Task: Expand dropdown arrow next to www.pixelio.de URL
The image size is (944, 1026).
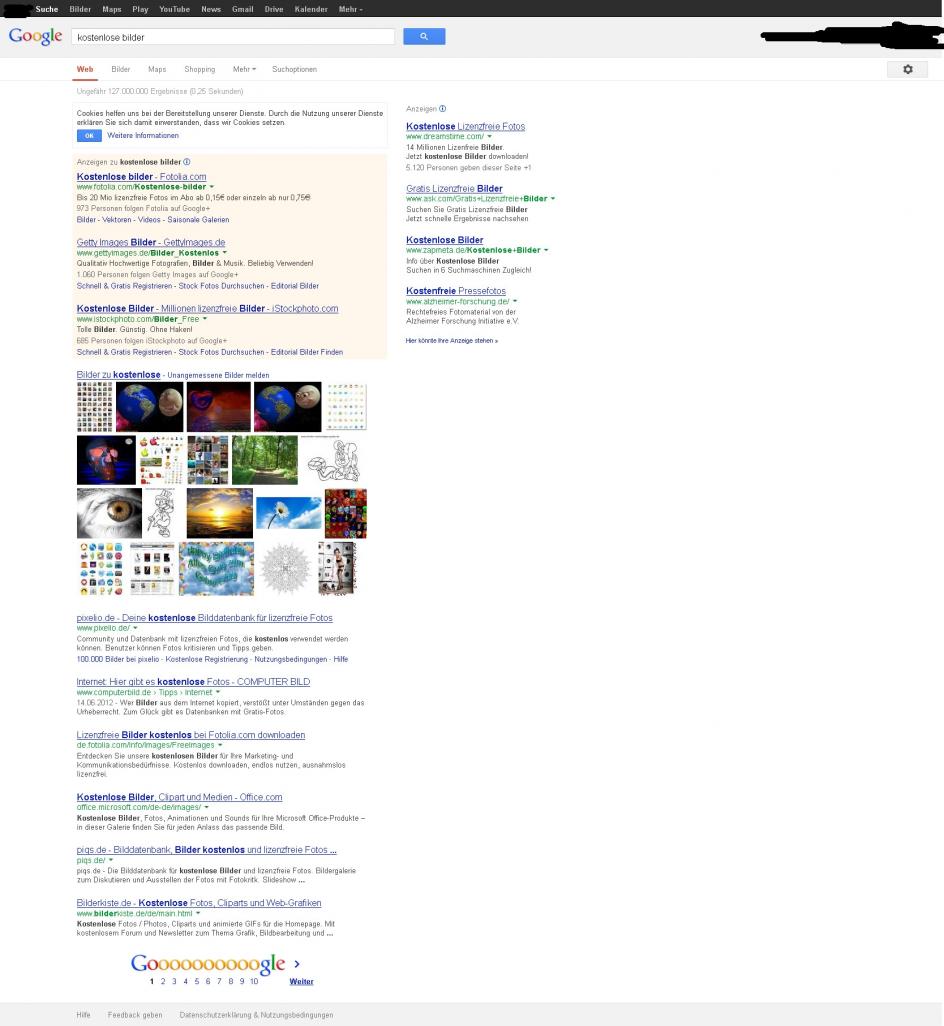Action: pos(135,628)
